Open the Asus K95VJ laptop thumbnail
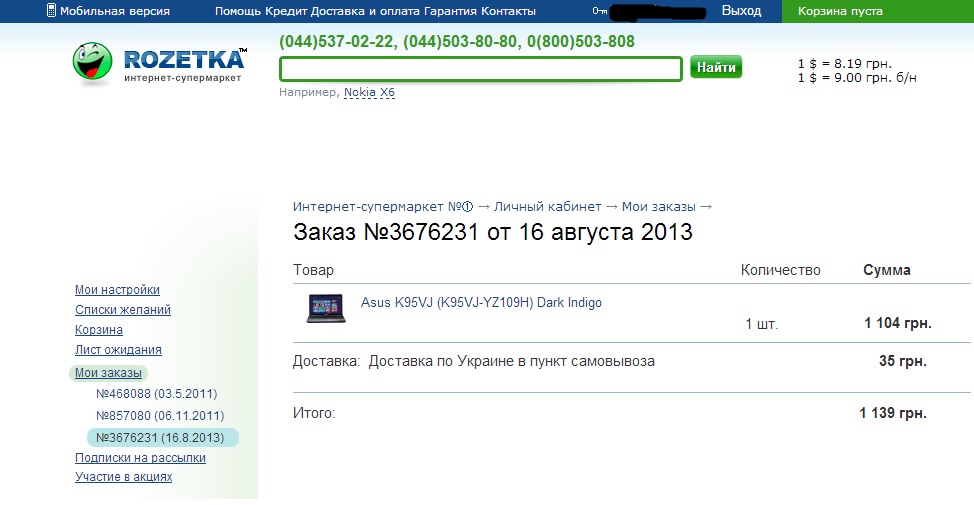This screenshot has width=974, height=505. point(326,308)
